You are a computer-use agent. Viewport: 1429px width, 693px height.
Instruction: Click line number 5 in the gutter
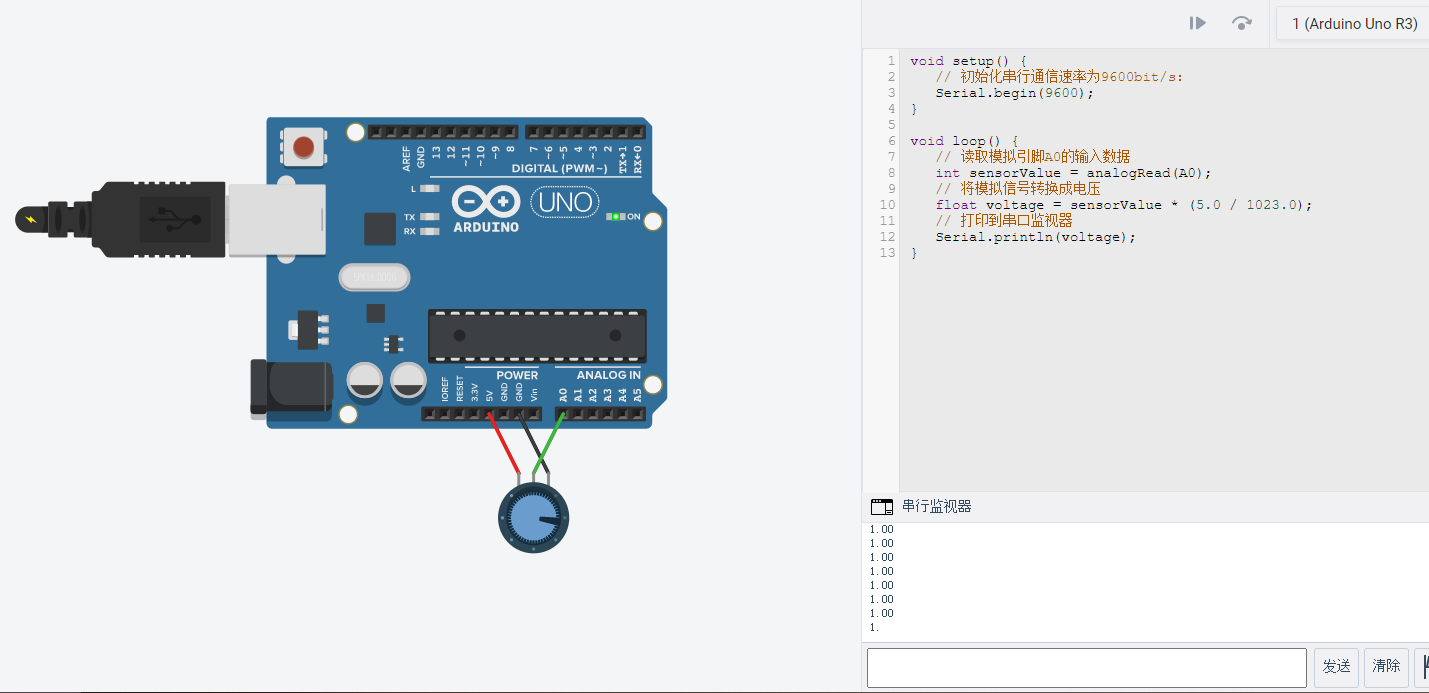[x=892, y=125]
